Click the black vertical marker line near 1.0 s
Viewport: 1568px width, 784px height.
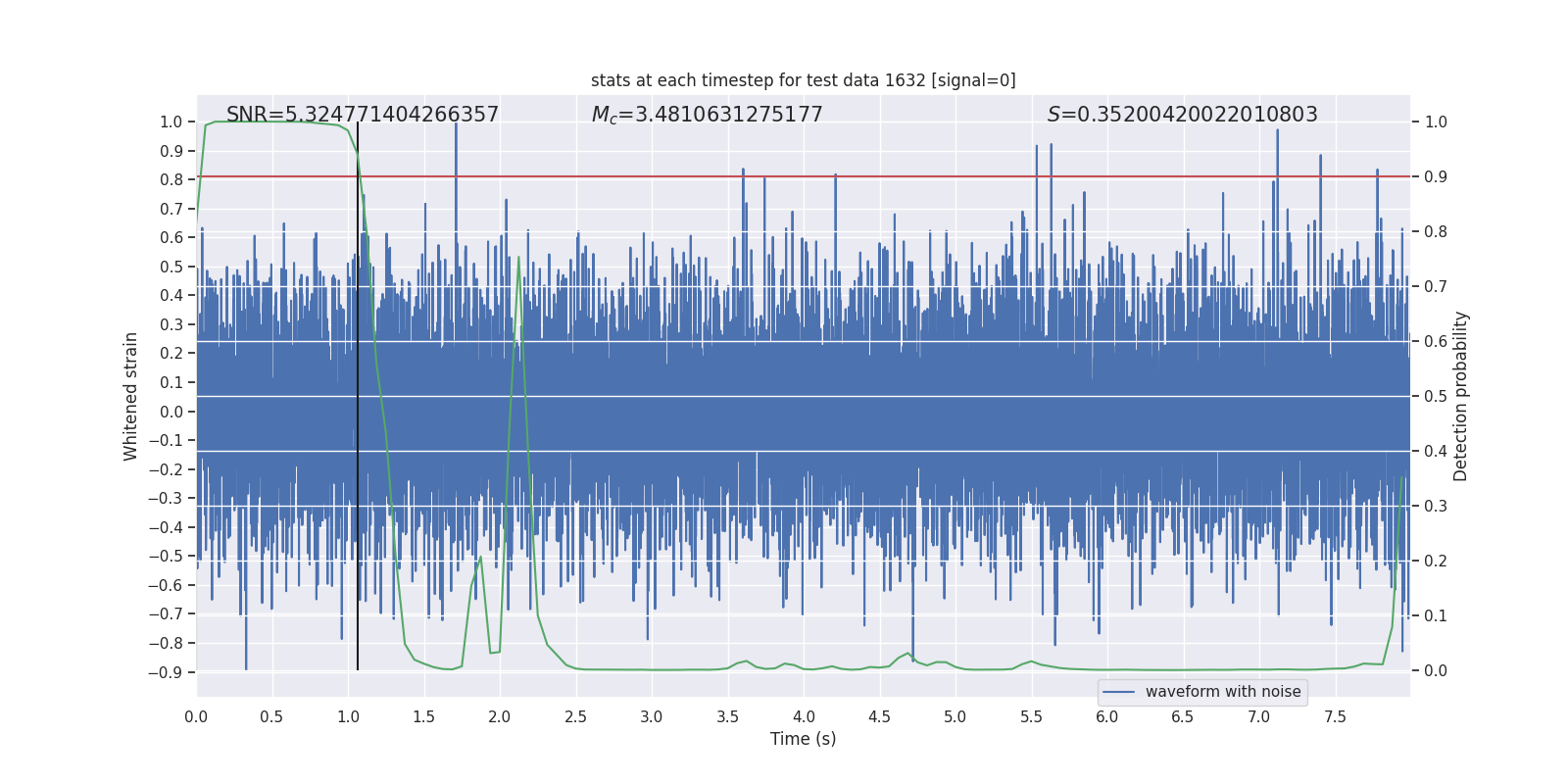(x=358, y=396)
